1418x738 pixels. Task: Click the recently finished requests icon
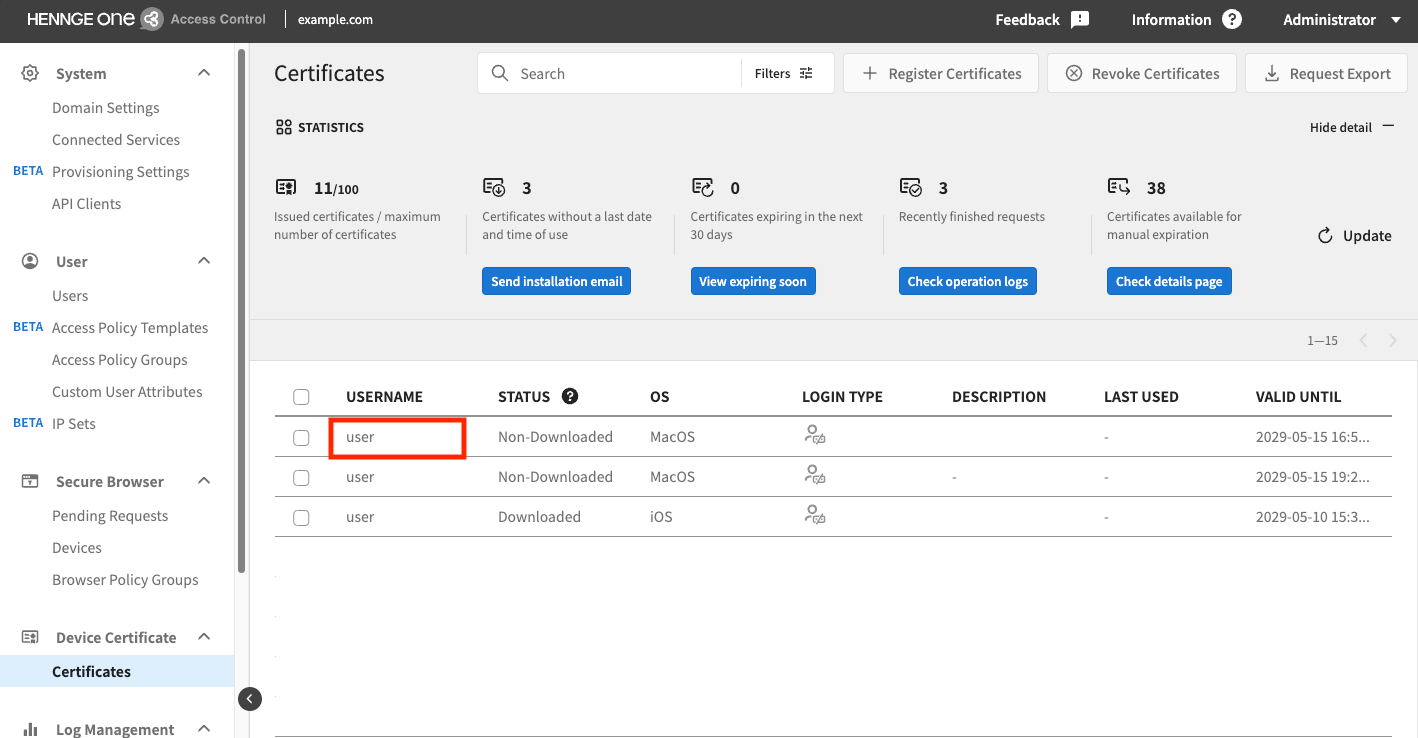(910, 187)
